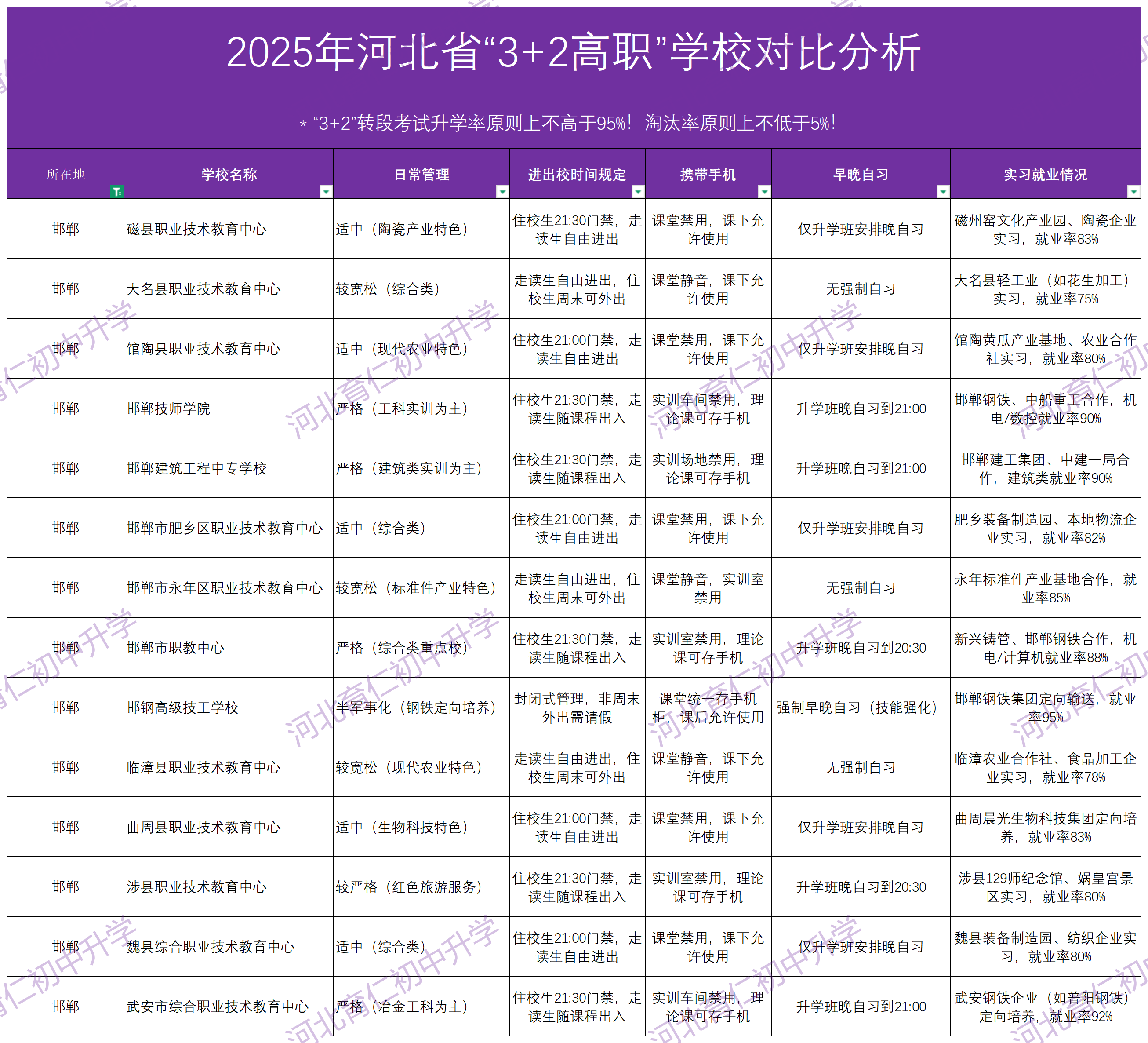
Task: Select cell 大名县职业技术教育中心
Action: [x=229, y=289]
